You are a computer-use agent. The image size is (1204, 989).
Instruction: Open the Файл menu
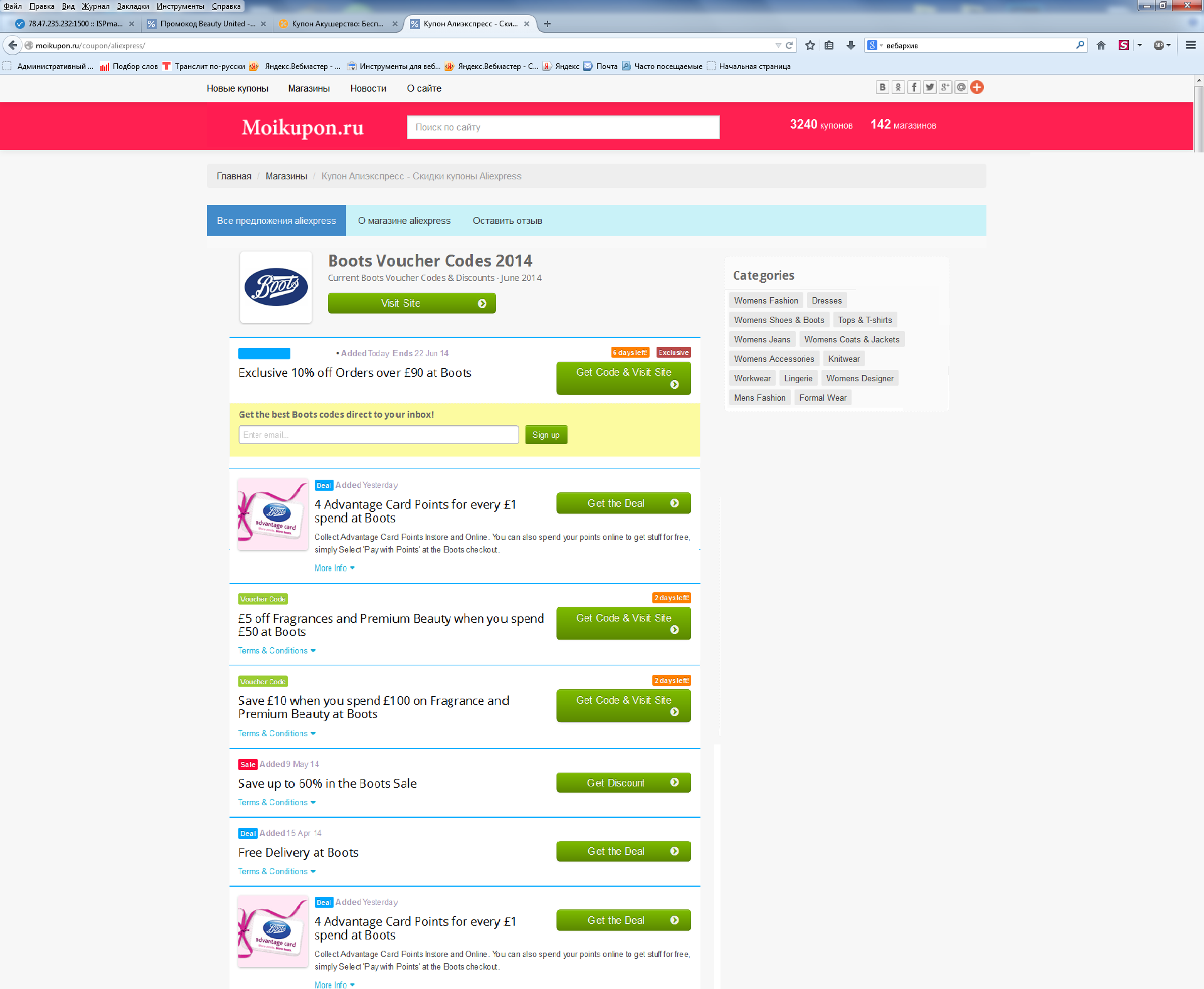13,6
